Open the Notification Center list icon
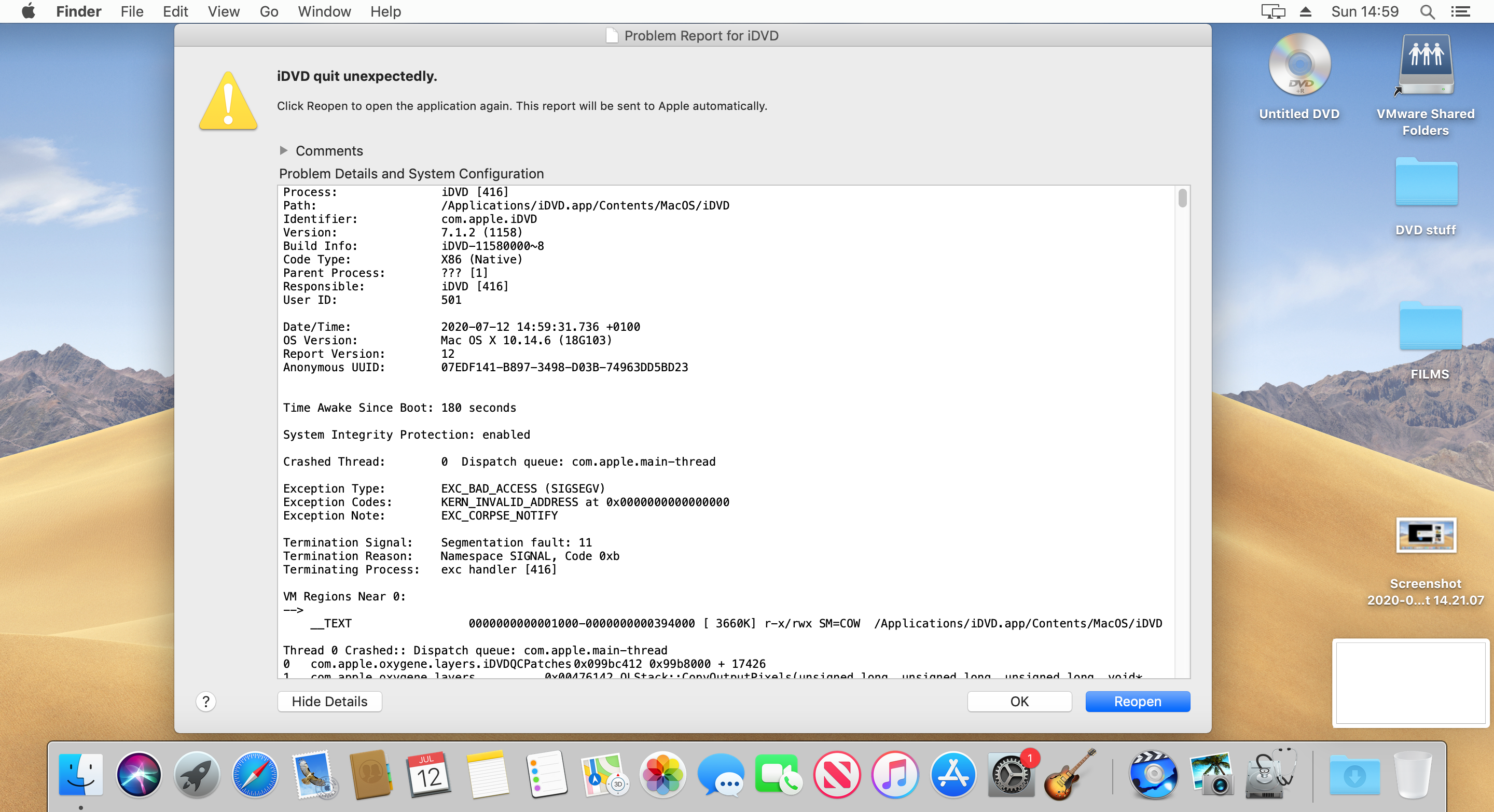 pyautogui.click(x=1460, y=11)
